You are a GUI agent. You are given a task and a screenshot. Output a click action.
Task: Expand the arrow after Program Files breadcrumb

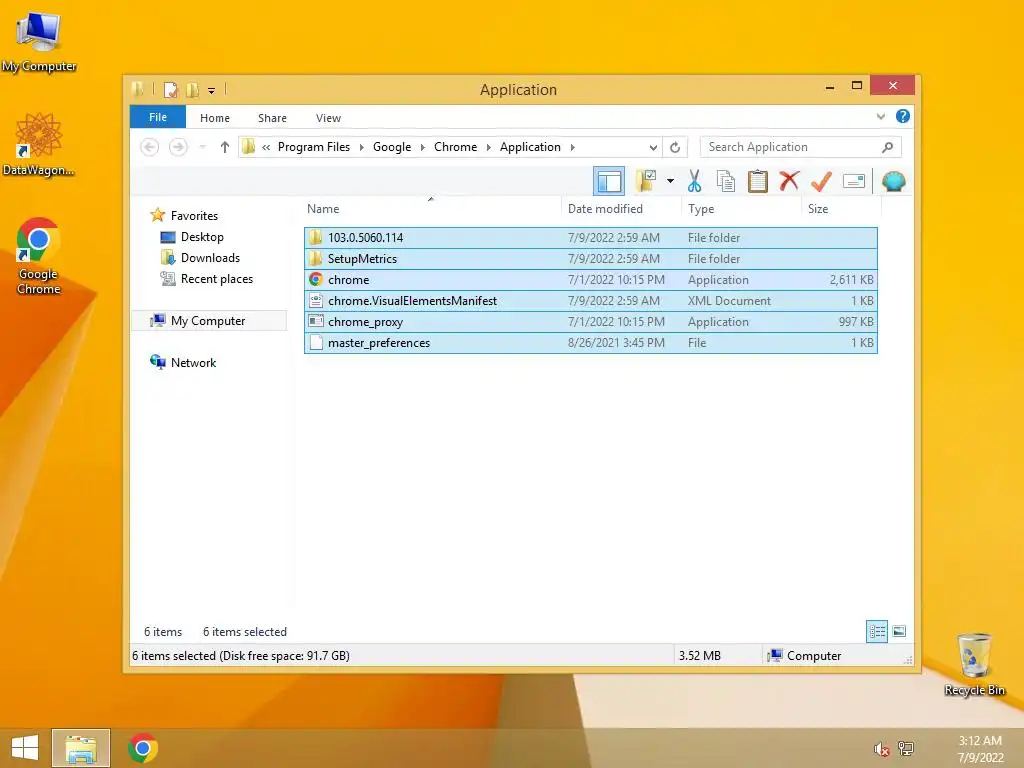tap(361, 147)
